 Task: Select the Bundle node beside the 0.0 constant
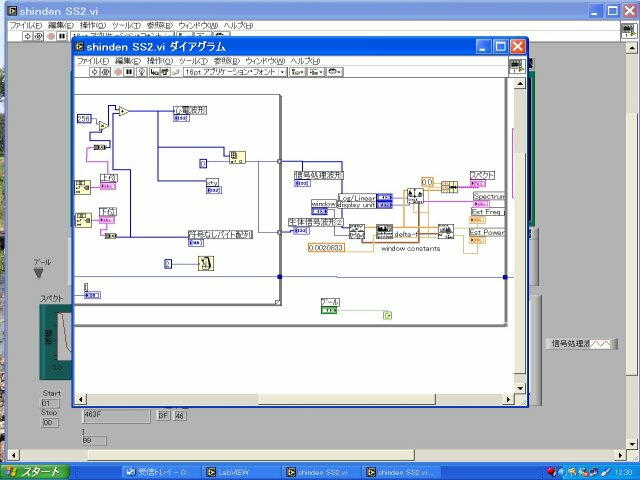[449, 187]
